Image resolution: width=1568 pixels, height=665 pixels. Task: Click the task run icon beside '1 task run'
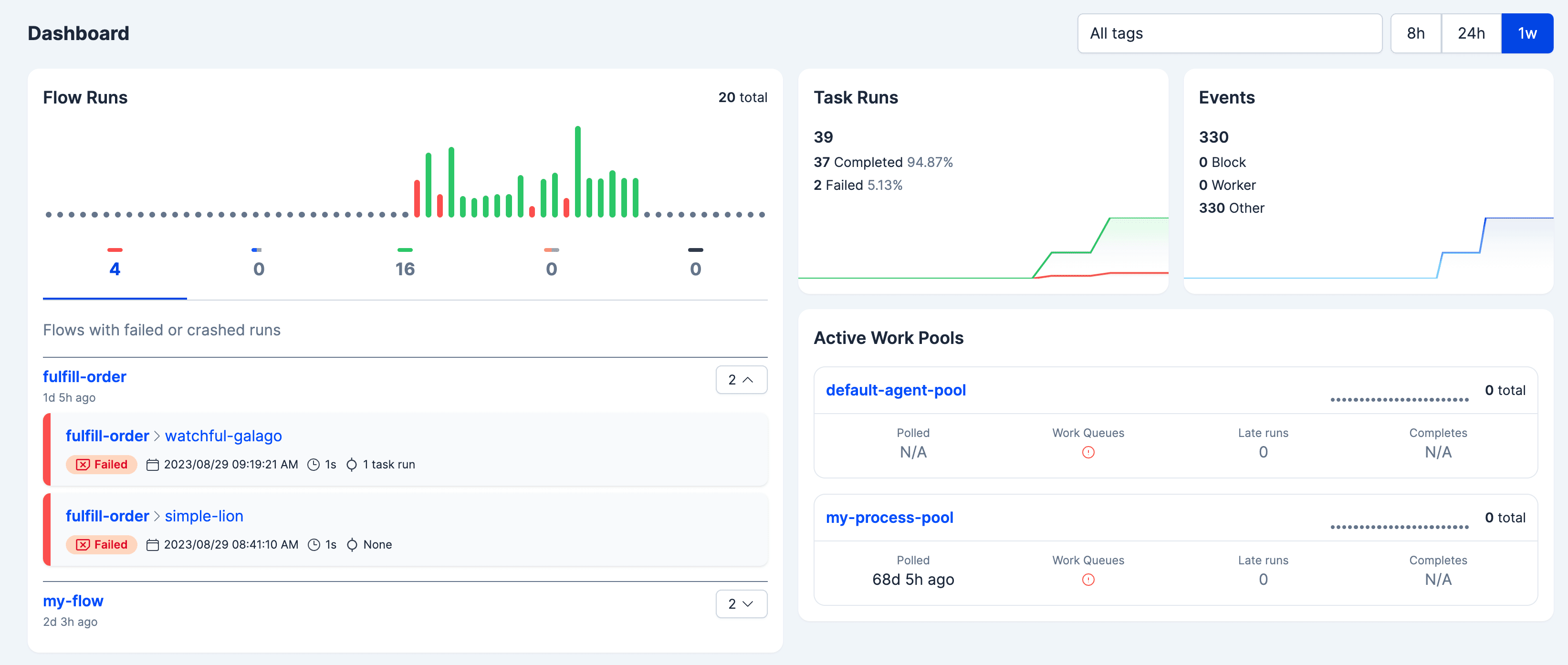coord(352,465)
